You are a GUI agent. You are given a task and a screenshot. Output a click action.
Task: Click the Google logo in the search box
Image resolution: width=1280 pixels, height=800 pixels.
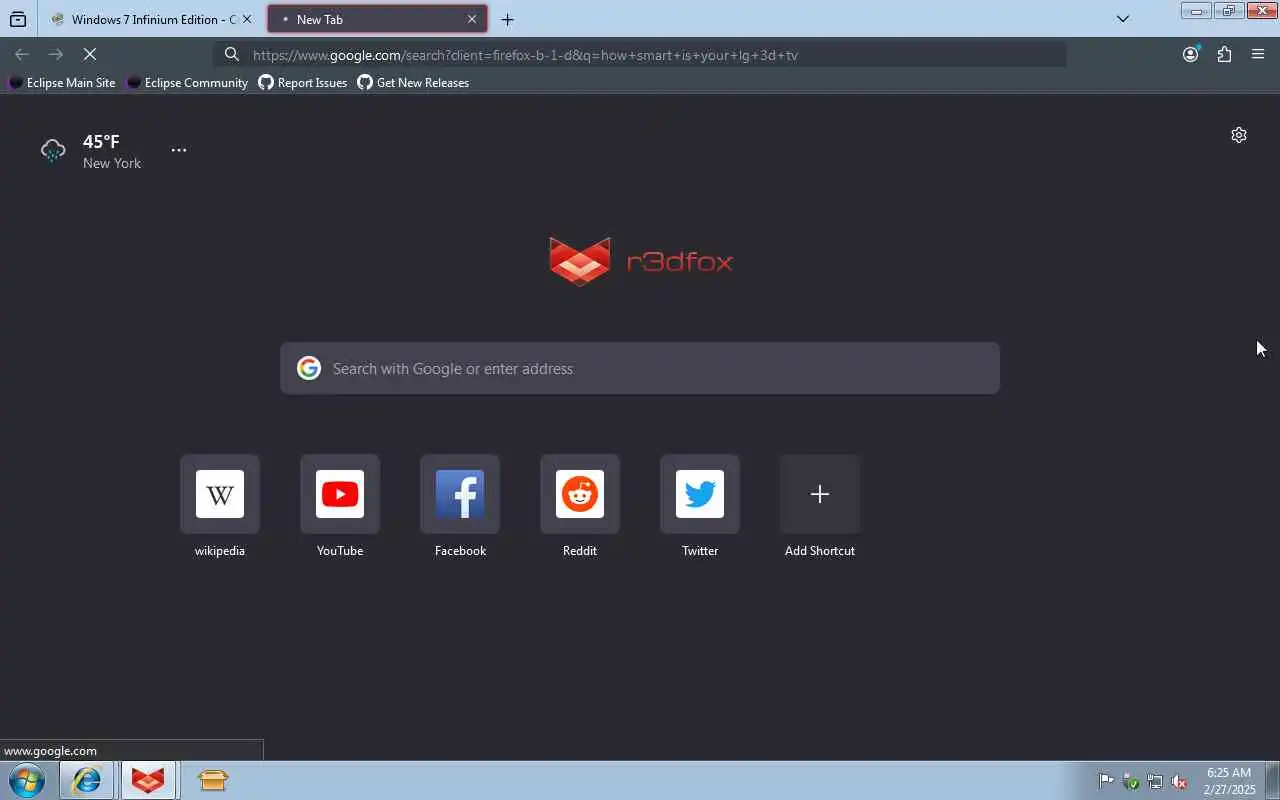(x=309, y=368)
